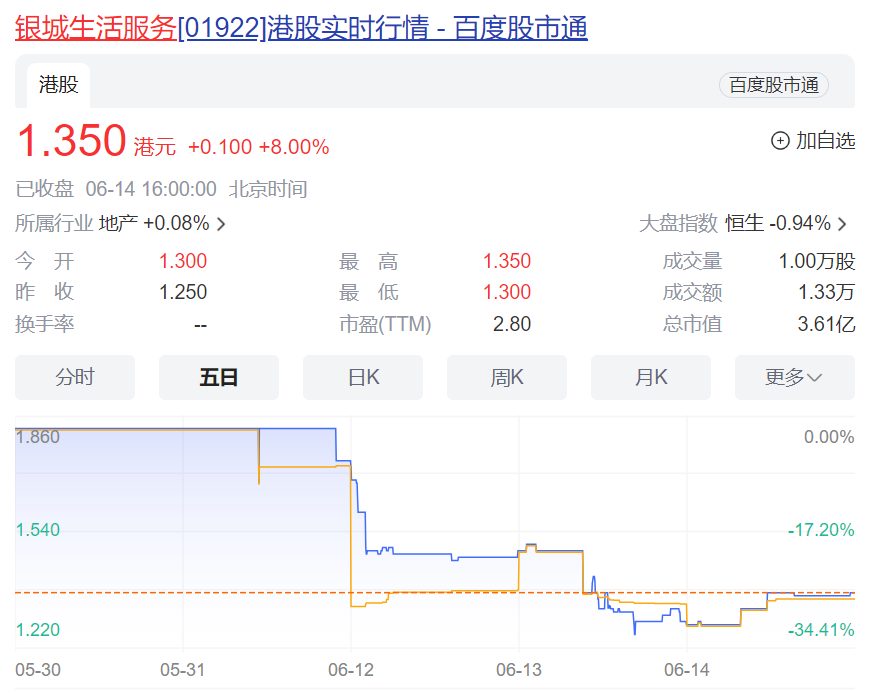Click the 大盘指数 恒生 -0.94% link
The height and width of the screenshot is (694, 877).
743,223
